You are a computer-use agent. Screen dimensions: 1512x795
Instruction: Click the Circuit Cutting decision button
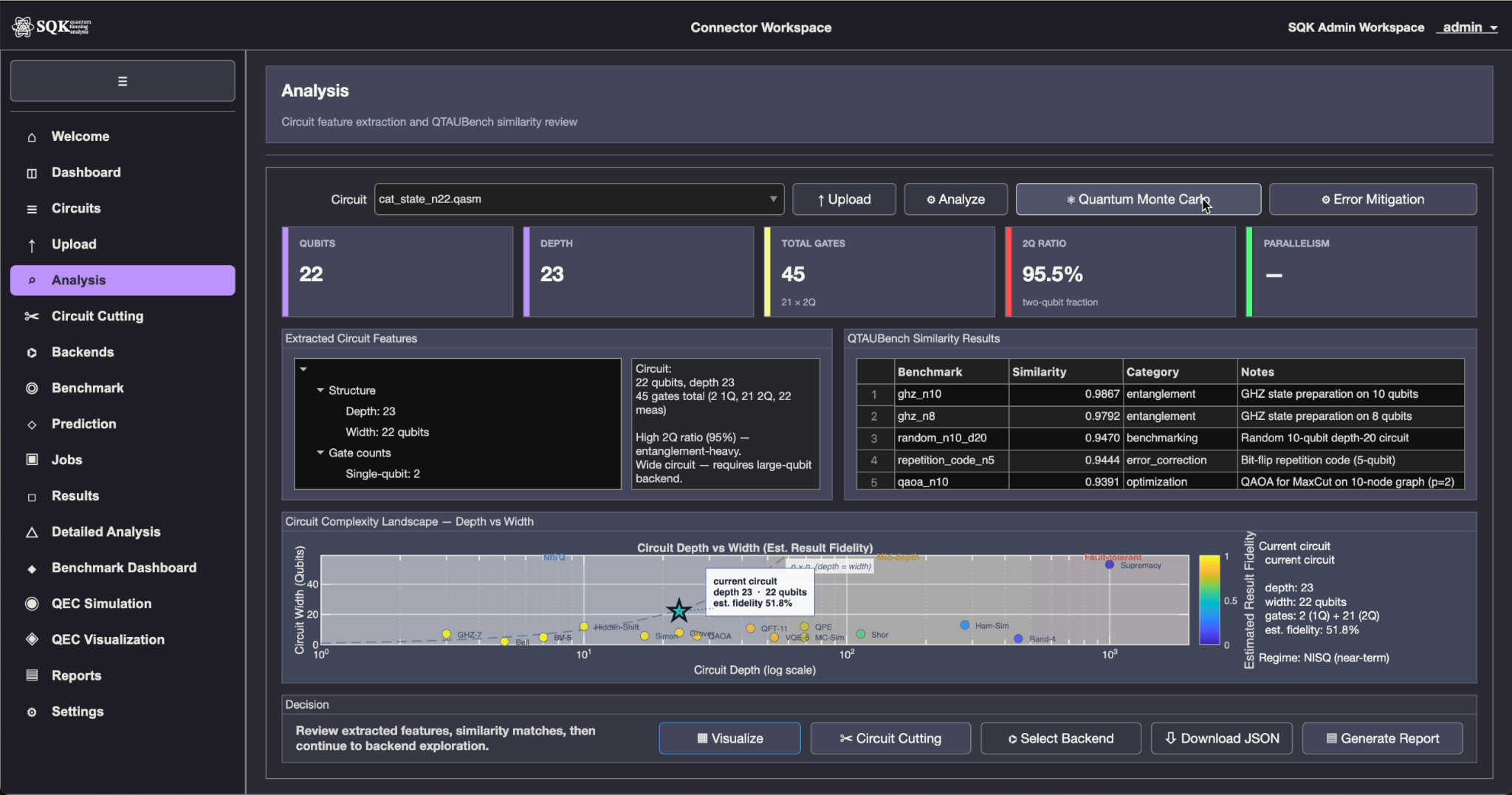[x=890, y=738]
